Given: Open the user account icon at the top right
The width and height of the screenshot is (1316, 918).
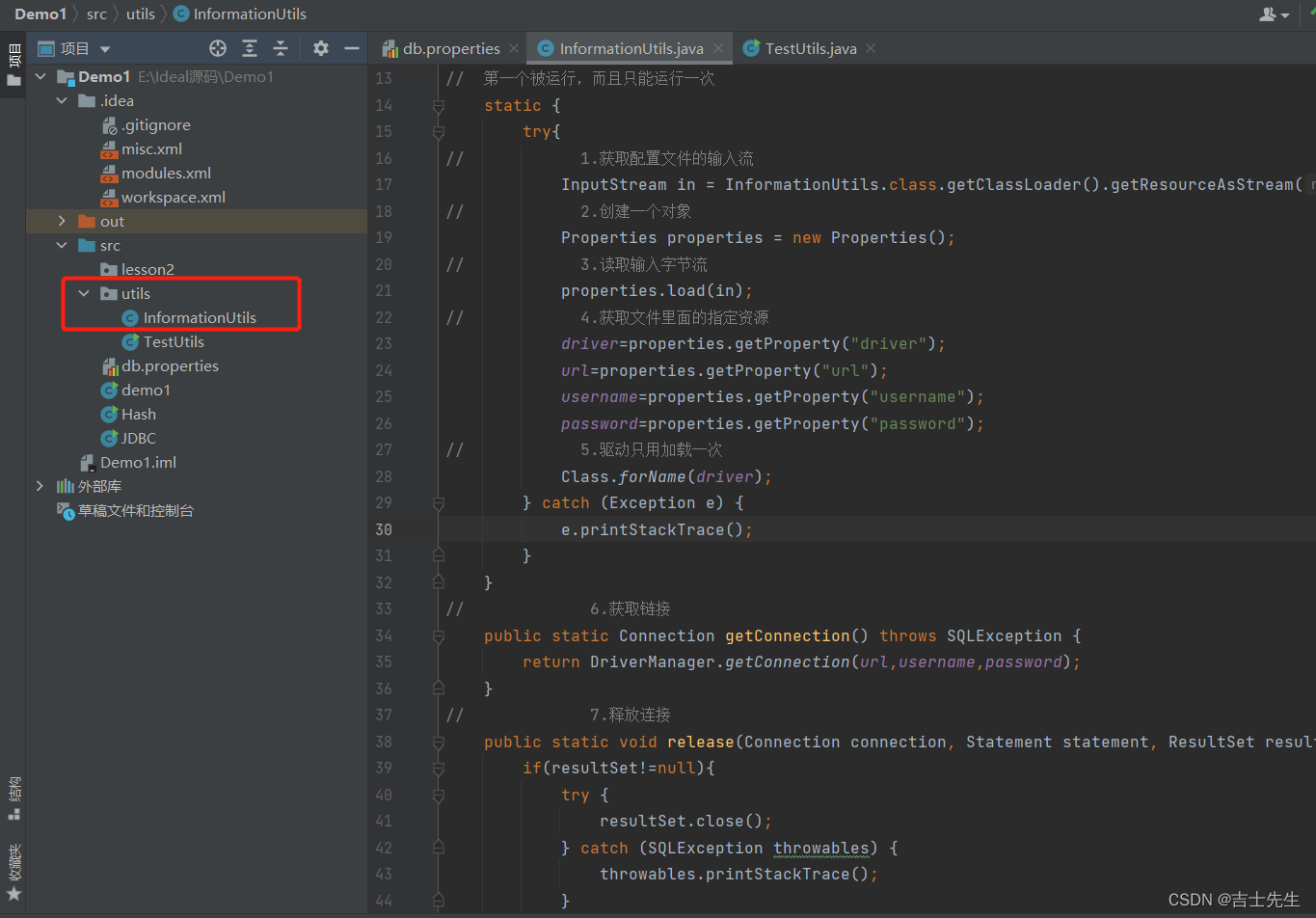Looking at the screenshot, I should pos(1274,13).
